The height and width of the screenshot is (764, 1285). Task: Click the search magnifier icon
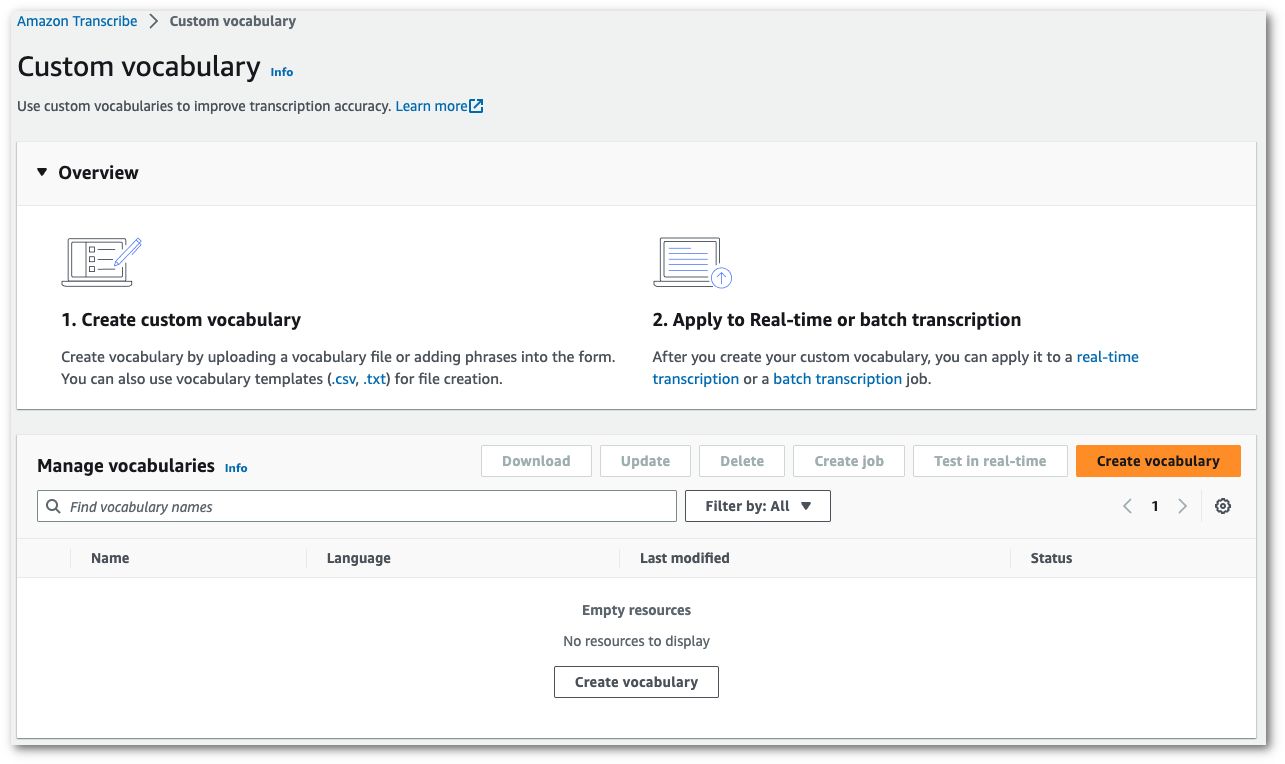point(53,506)
